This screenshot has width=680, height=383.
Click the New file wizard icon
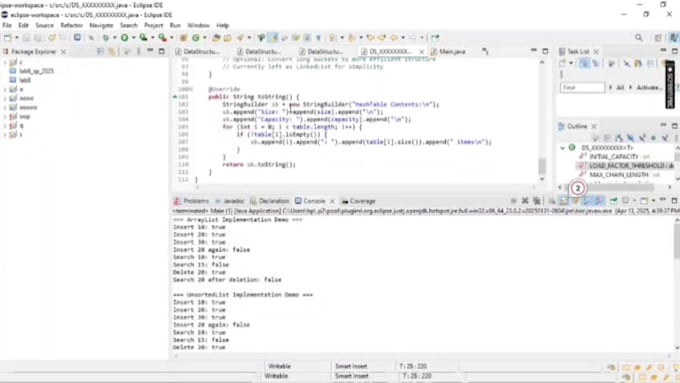pyautogui.click(x=7, y=38)
